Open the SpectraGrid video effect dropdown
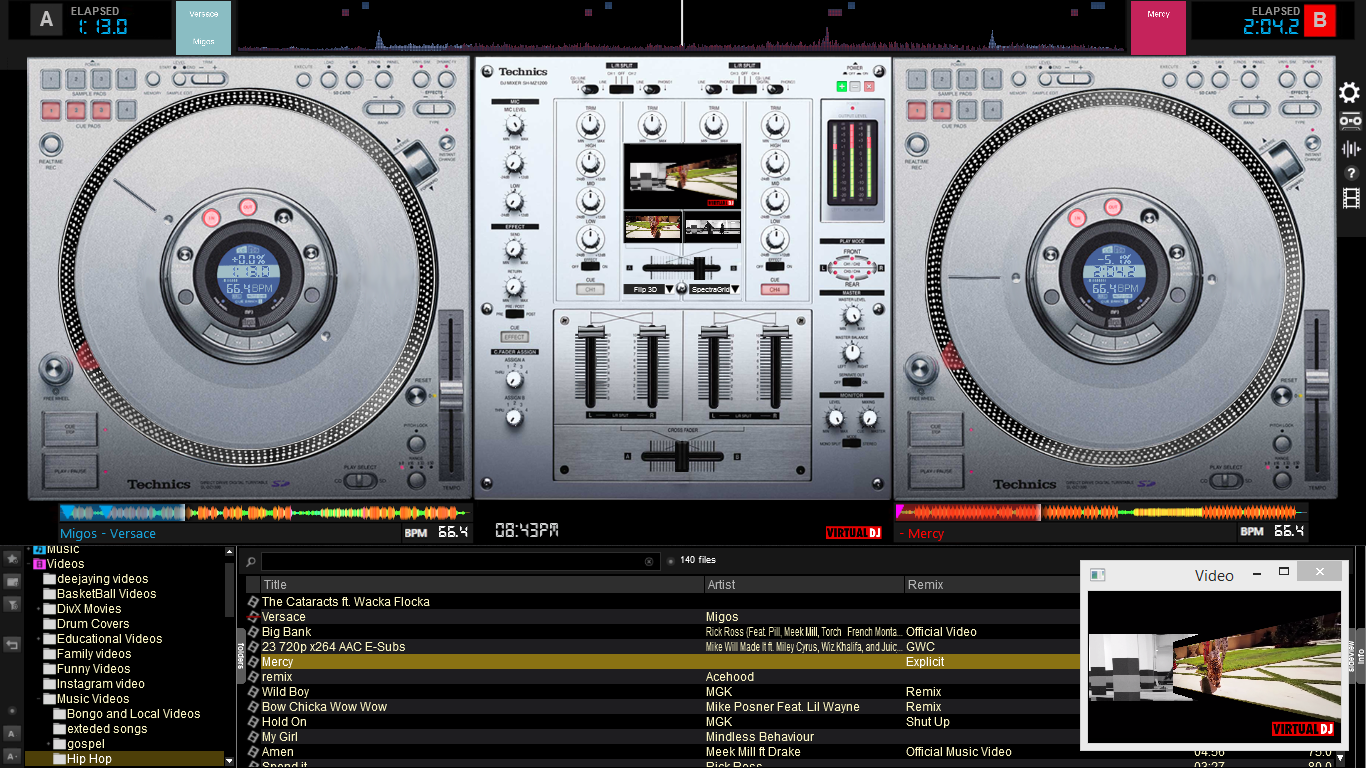Screen dimensions: 1366x768 734,289
